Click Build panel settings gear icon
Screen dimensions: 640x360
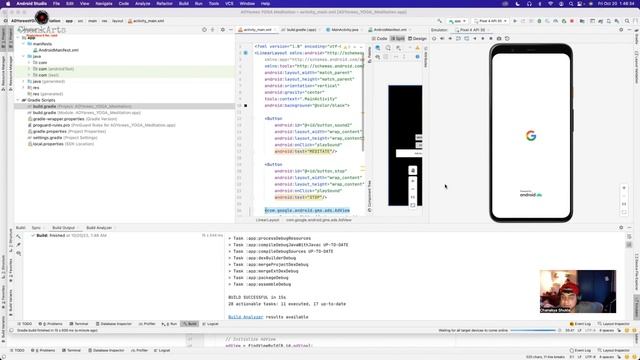click(x=621, y=228)
